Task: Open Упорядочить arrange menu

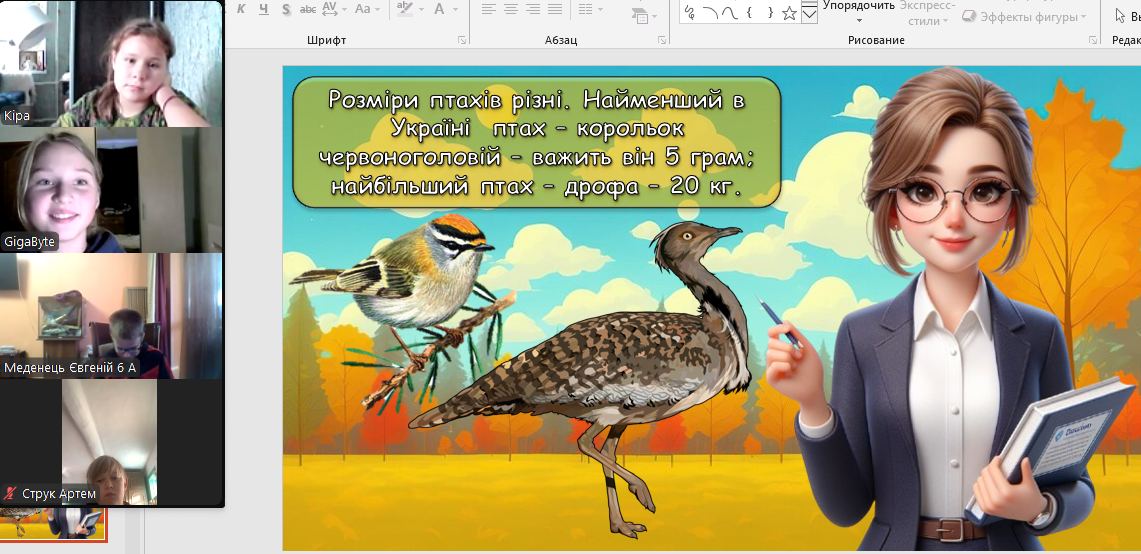Action: (859, 12)
